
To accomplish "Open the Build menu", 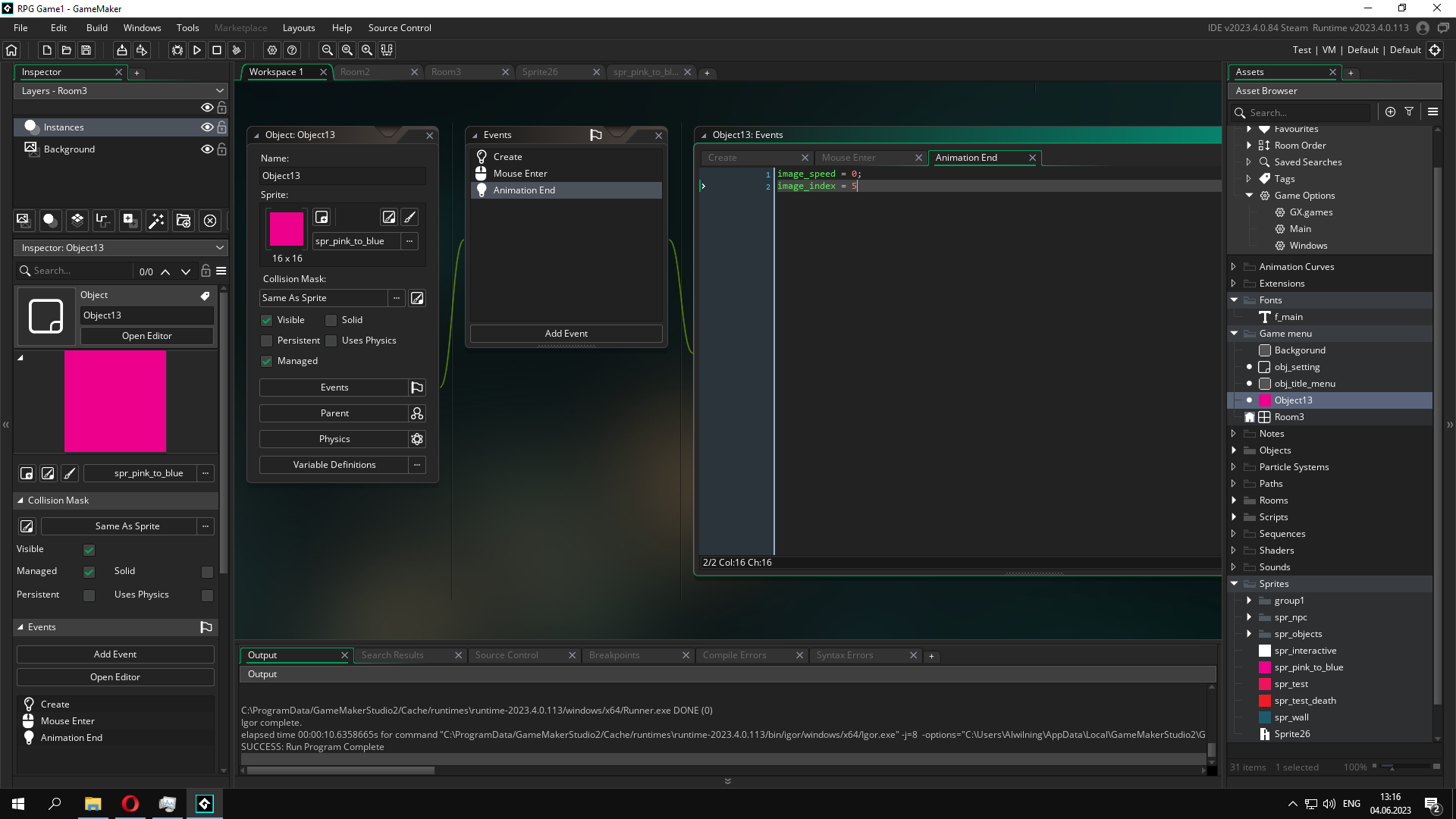I will (x=96, y=28).
